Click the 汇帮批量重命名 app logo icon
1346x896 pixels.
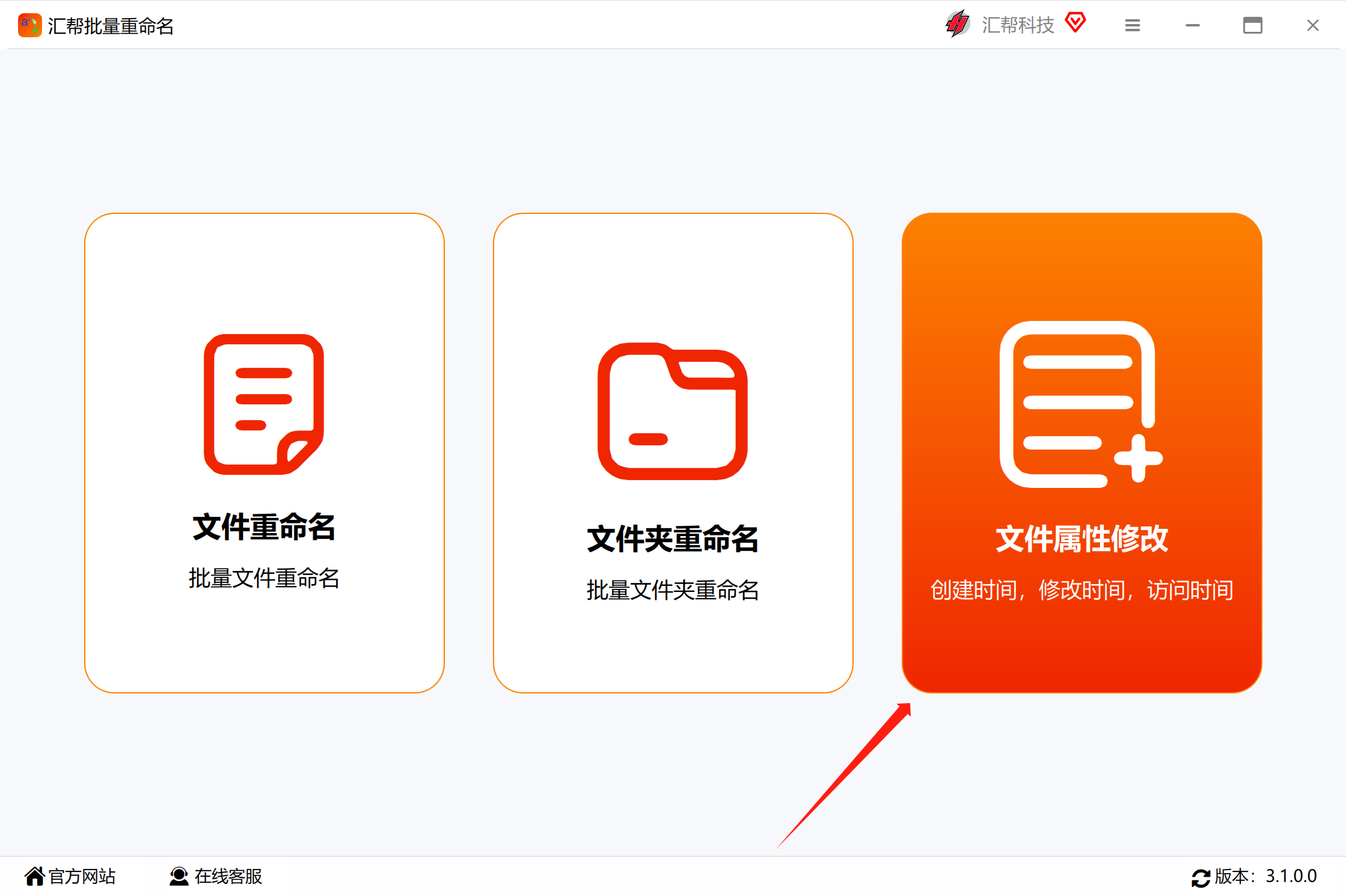point(29,26)
